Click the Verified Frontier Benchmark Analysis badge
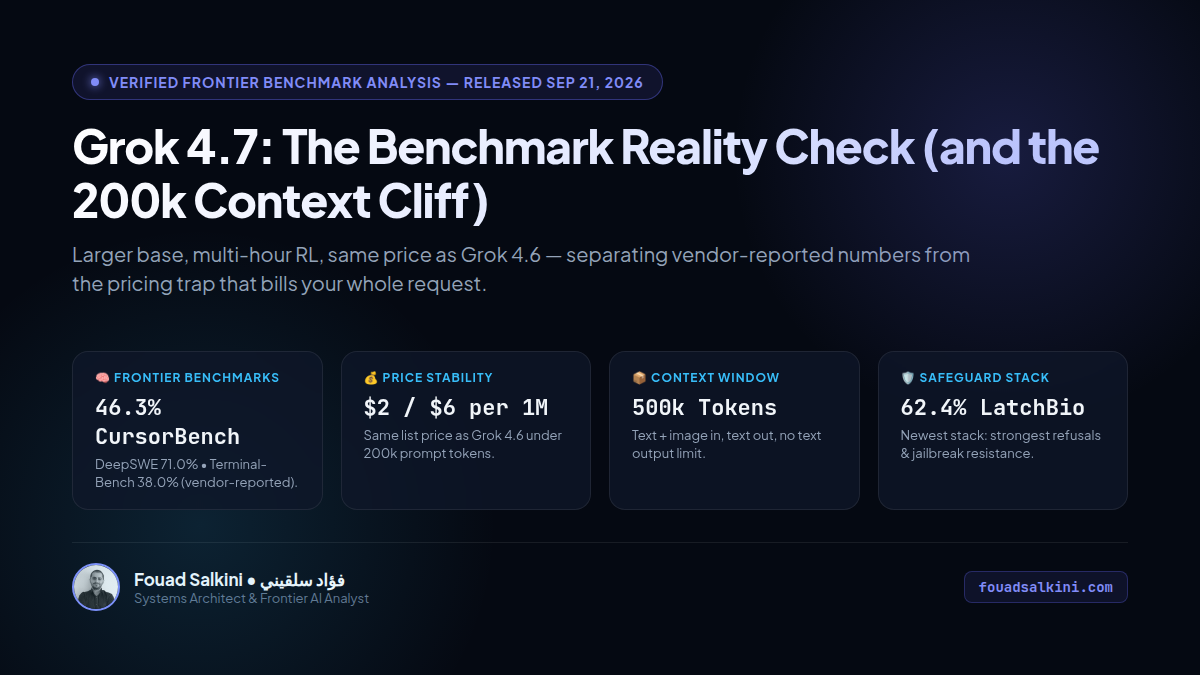 367,82
